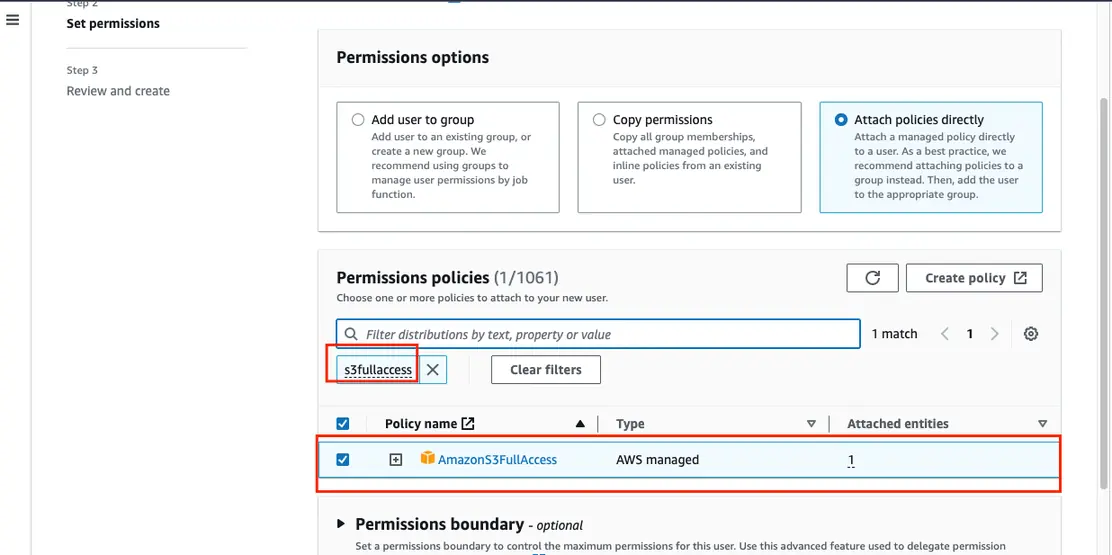Click the Create policy button
The image size is (1112, 555).
click(974, 278)
